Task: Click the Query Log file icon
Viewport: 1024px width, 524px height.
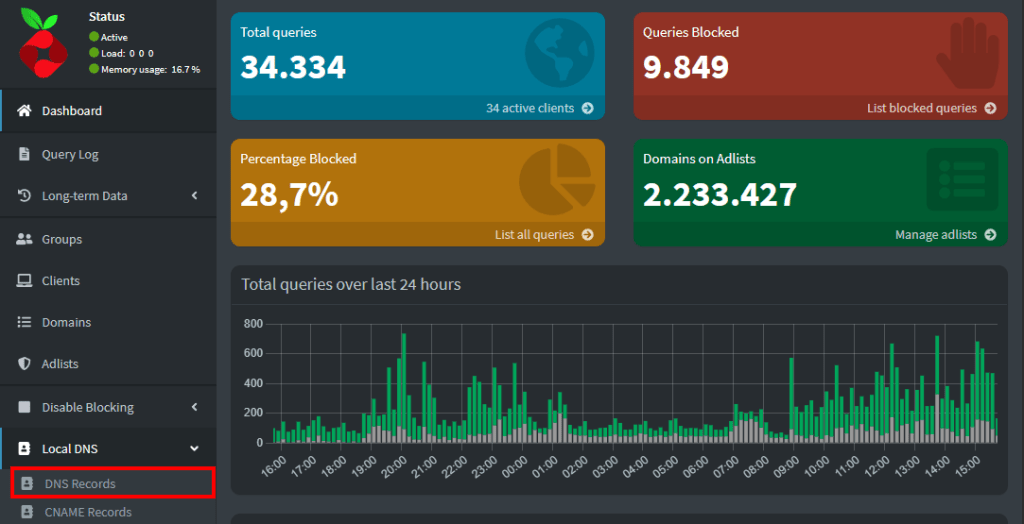Action: [25, 155]
